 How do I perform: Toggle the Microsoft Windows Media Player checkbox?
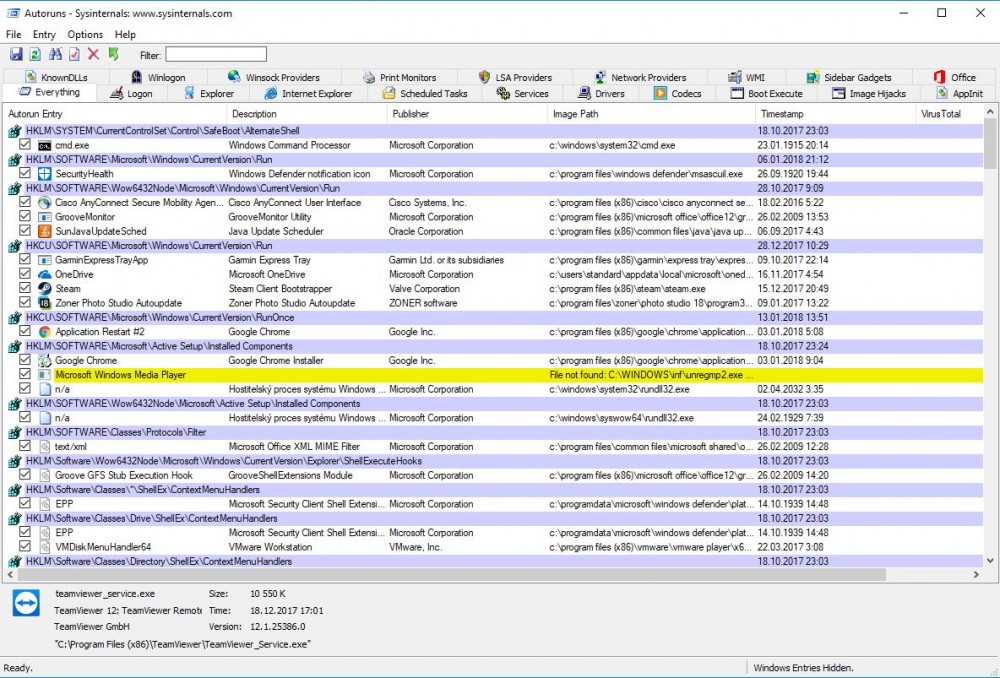(25, 375)
